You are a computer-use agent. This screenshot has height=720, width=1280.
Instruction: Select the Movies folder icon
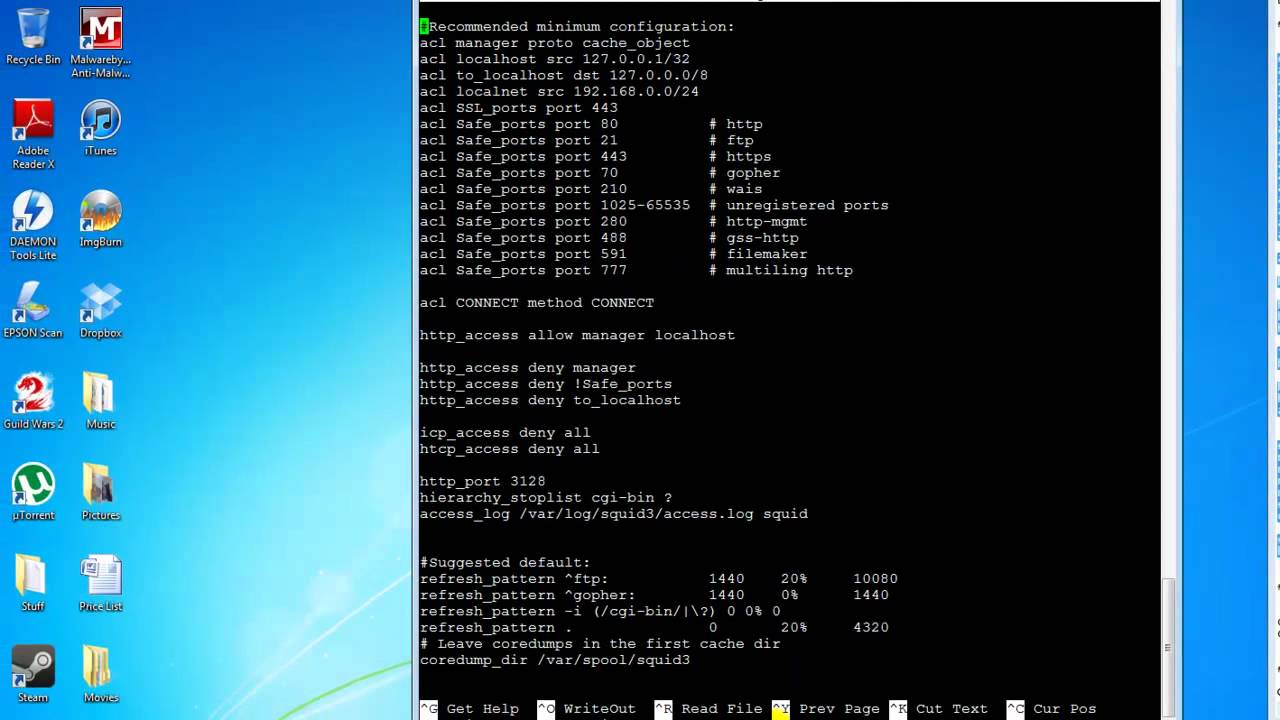coord(101,673)
